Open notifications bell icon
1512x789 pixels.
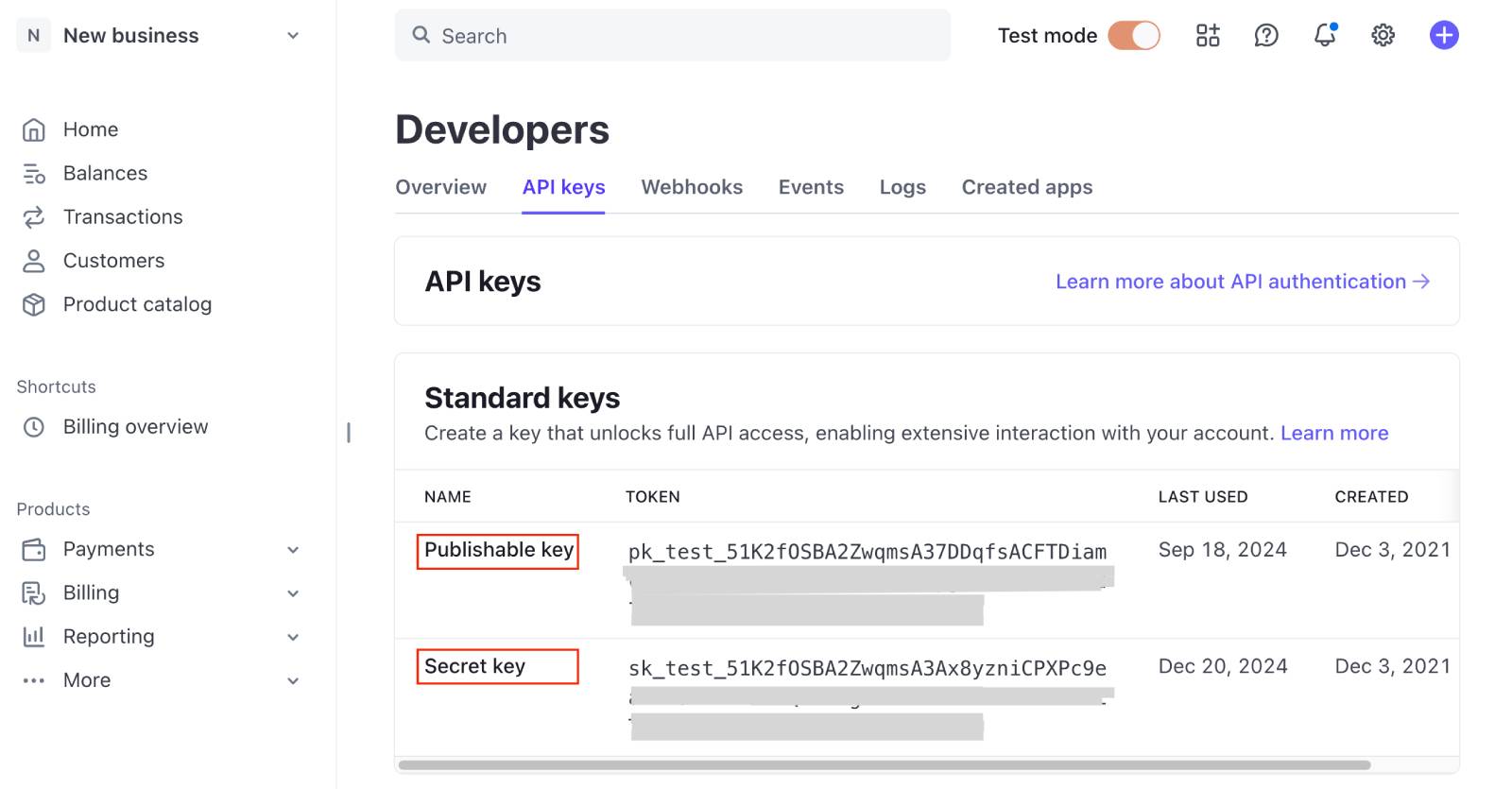[x=1325, y=36]
